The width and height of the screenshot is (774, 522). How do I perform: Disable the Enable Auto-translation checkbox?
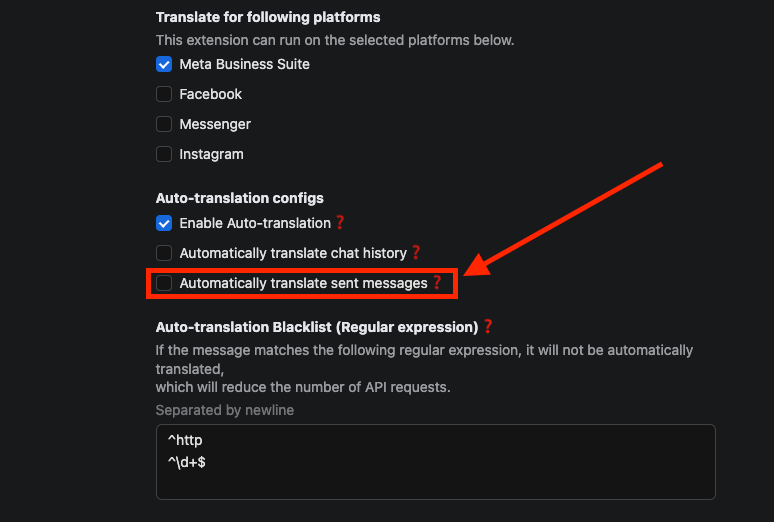click(x=164, y=223)
